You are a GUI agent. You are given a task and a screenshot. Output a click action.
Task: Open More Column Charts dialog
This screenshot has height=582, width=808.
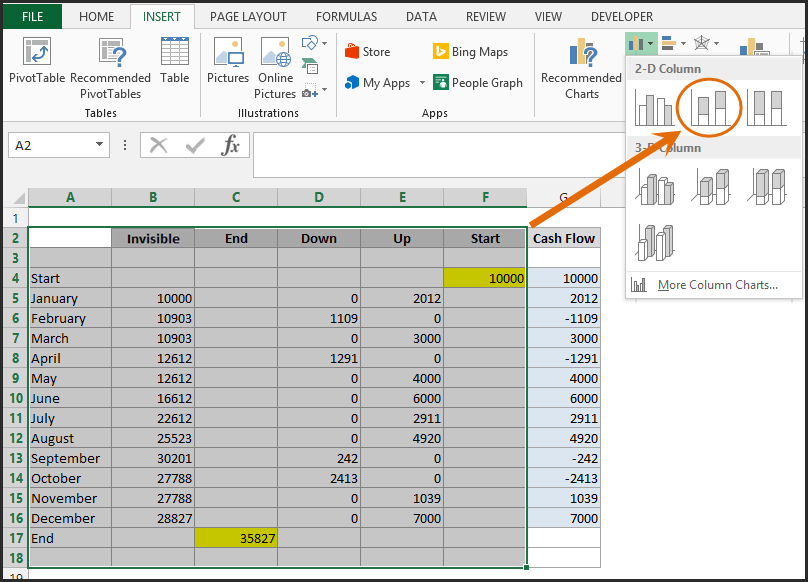point(714,285)
